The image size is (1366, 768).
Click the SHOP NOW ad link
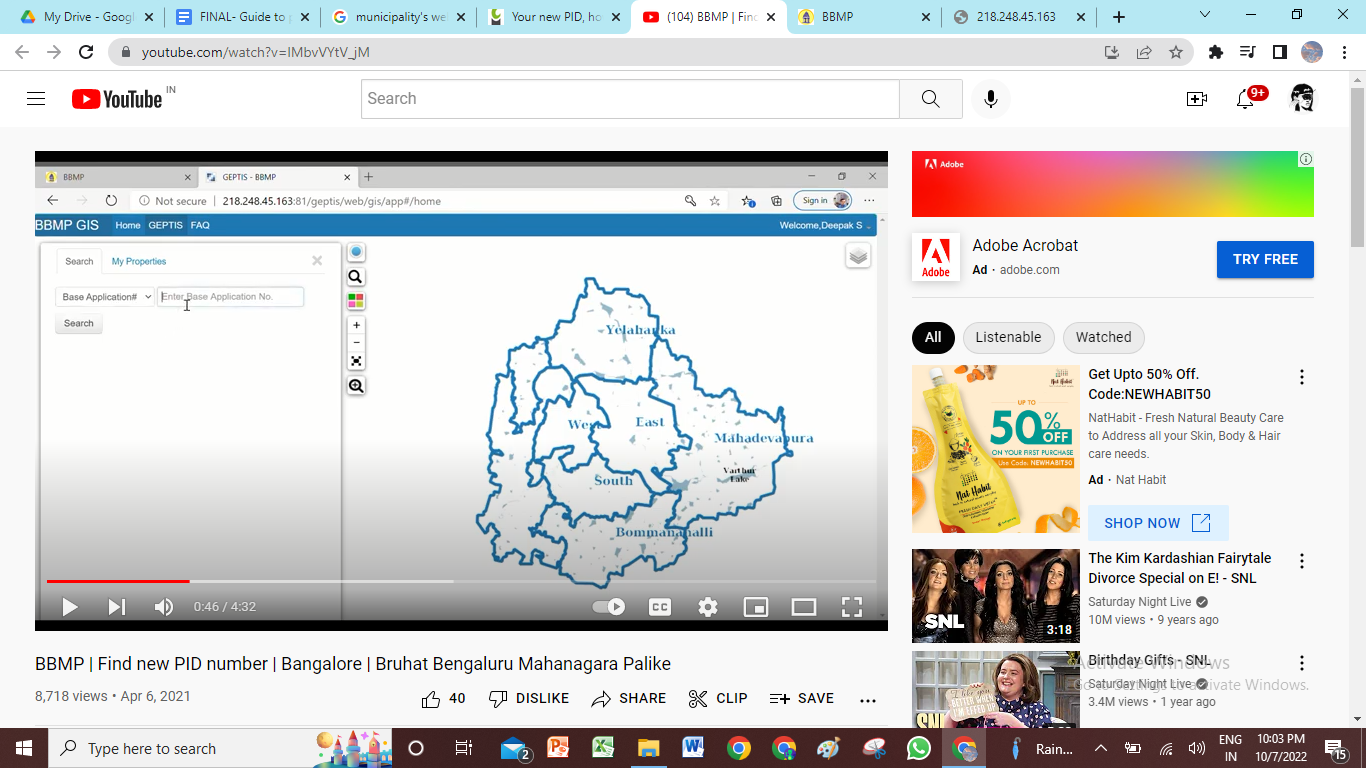(x=1158, y=523)
